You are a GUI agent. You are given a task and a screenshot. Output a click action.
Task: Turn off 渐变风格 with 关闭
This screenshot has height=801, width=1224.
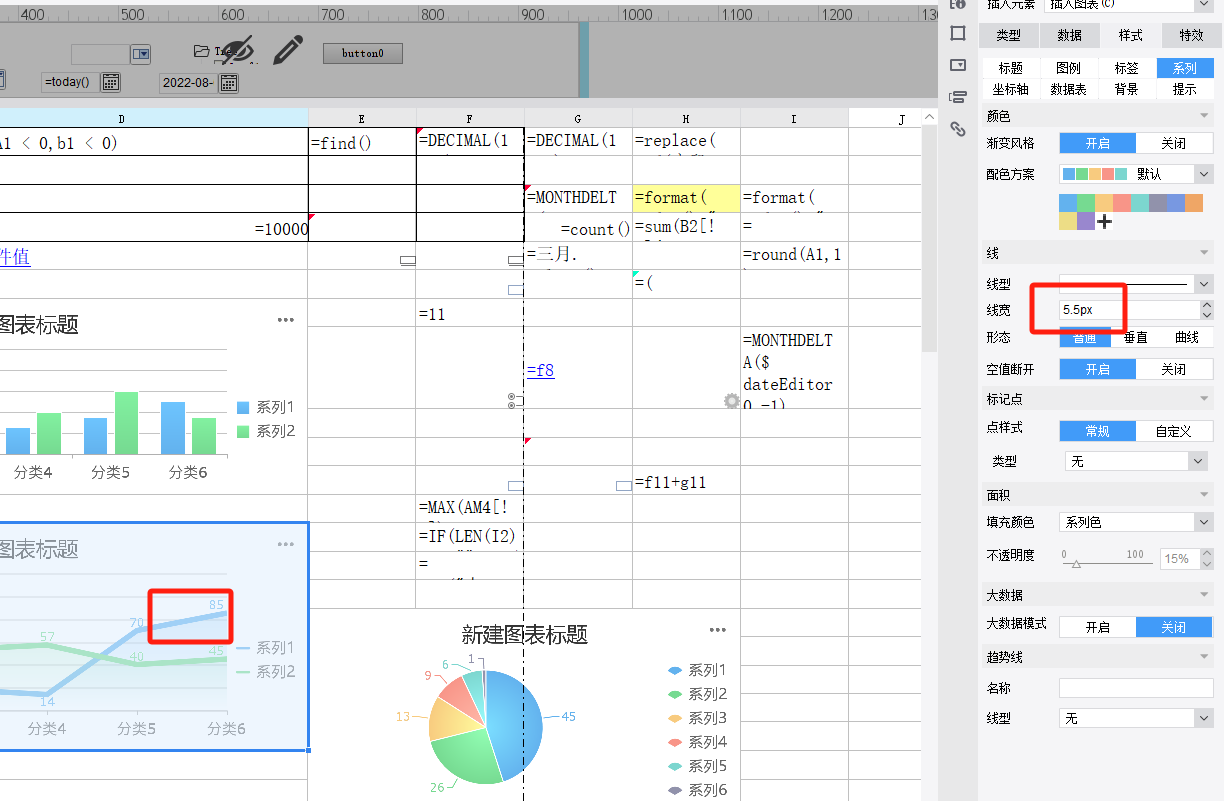coord(1174,143)
